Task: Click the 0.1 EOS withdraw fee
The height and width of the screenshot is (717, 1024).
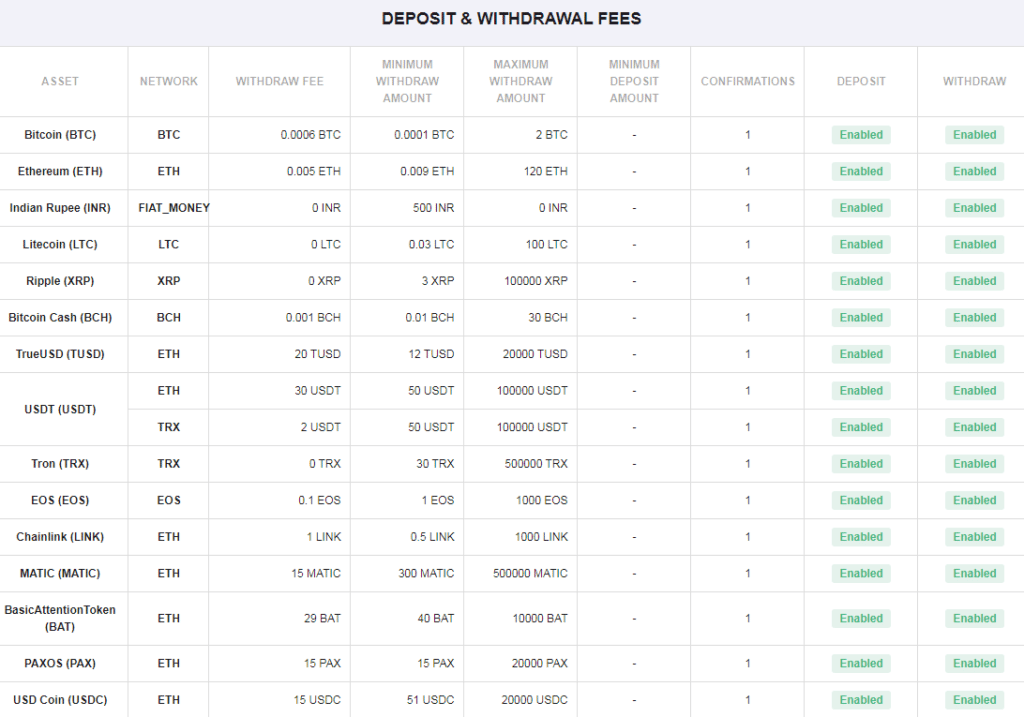Action: 319,500
